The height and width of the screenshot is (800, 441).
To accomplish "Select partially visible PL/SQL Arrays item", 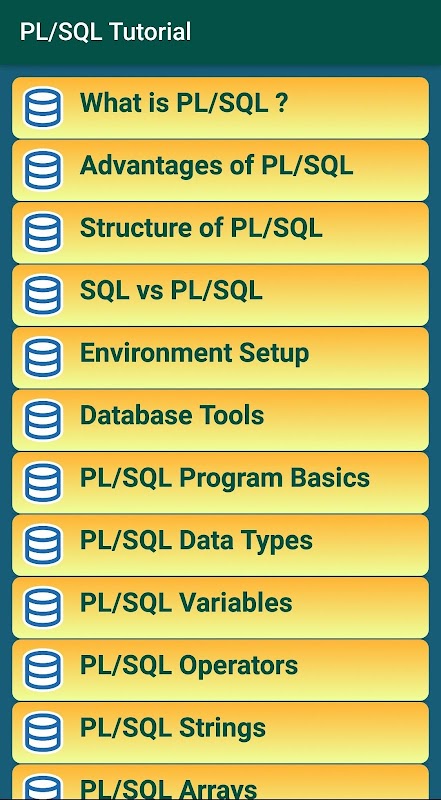I will click(220, 782).
